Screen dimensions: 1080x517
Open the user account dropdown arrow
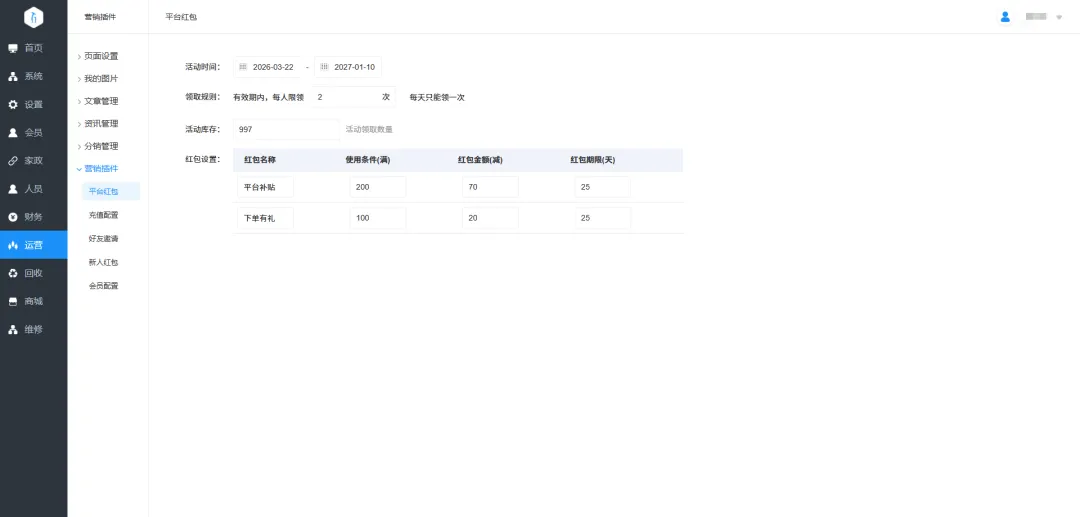[1059, 18]
